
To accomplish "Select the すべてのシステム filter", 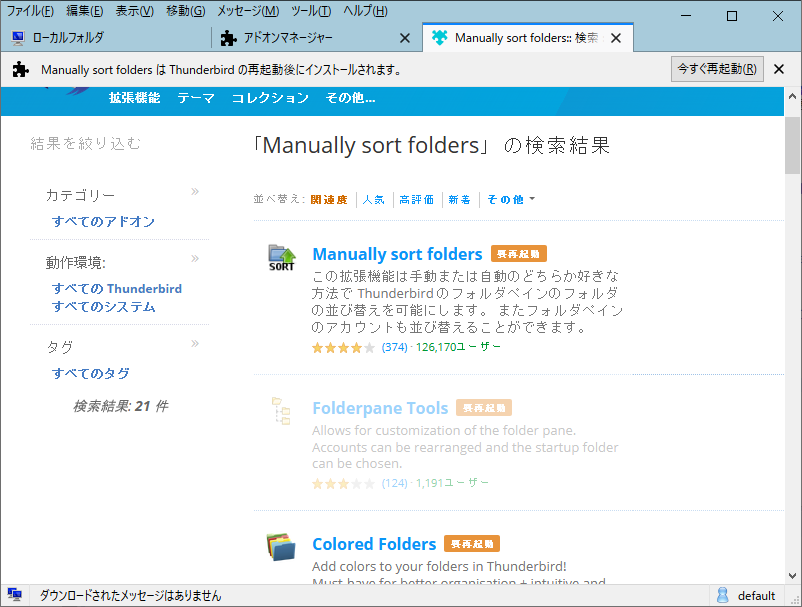I will (103, 306).
